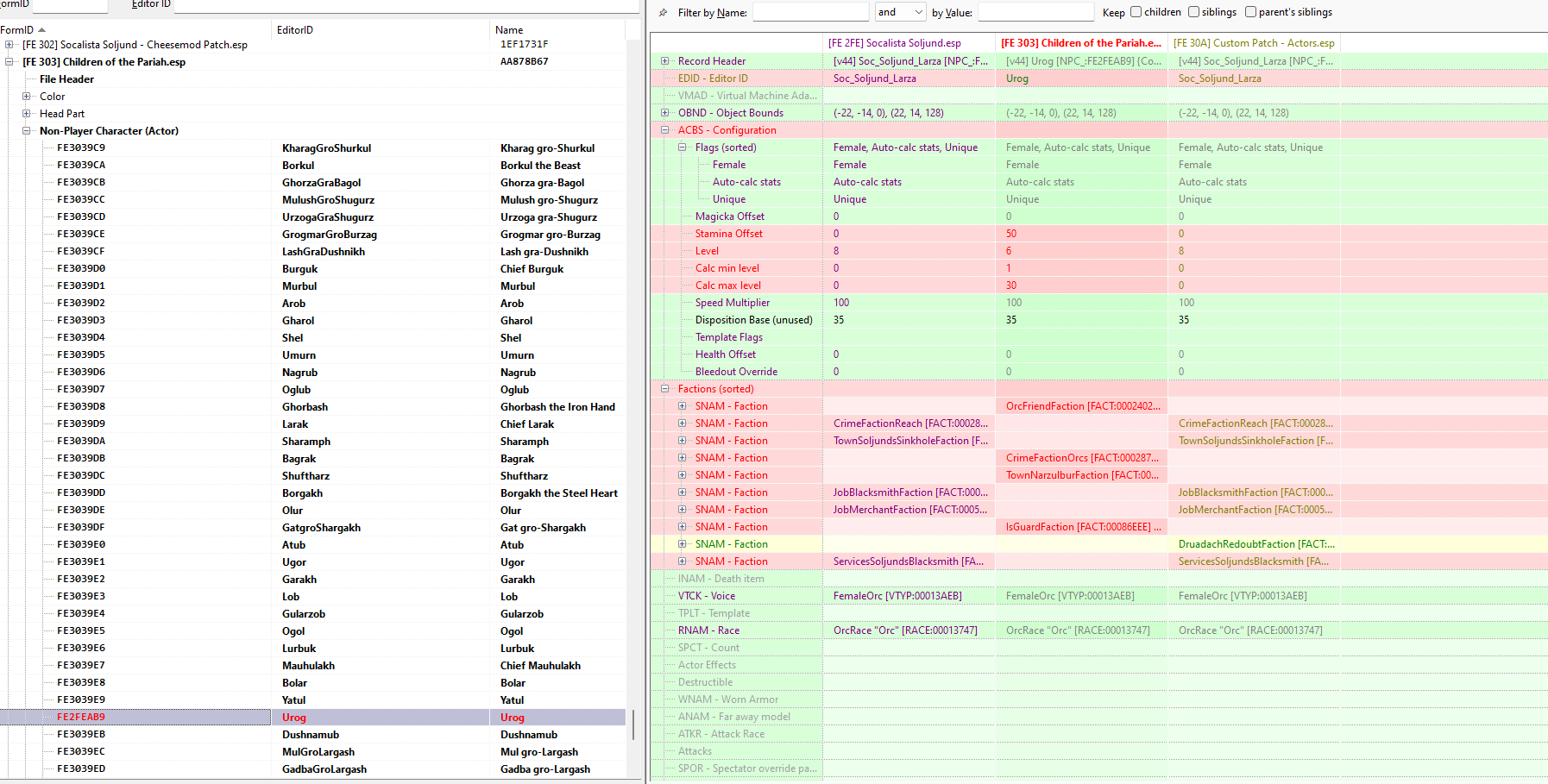The width and height of the screenshot is (1548, 784).
Task: Expand OBND - Object Bounds row
Action: click(x=664, y=113)
